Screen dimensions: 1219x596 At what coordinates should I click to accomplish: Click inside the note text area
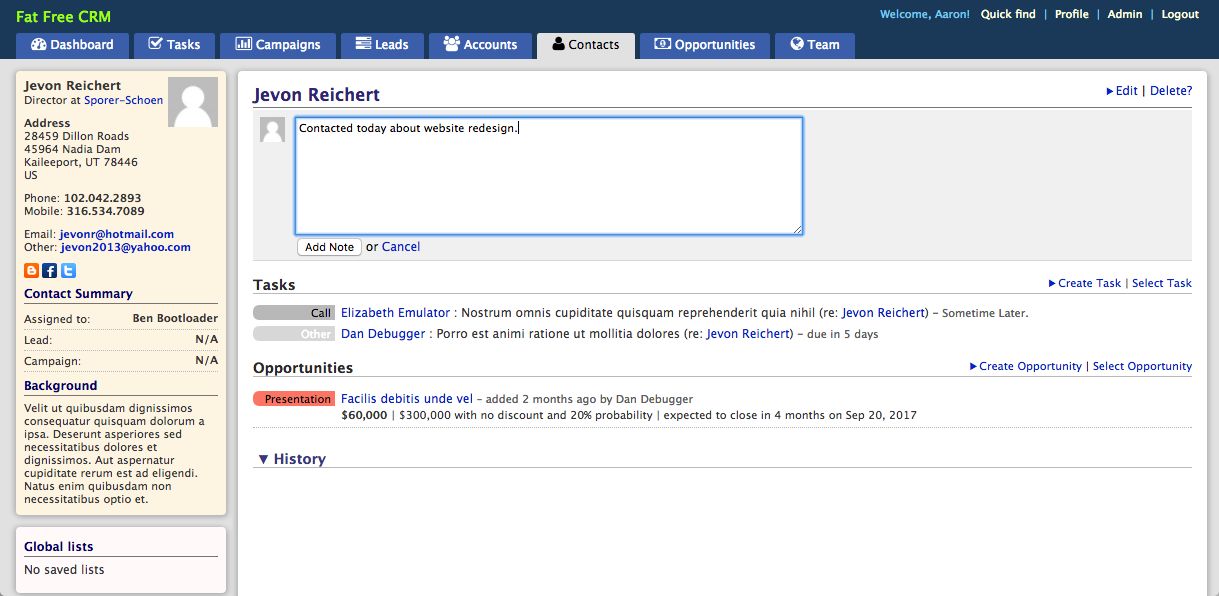(x=548, y=180)
